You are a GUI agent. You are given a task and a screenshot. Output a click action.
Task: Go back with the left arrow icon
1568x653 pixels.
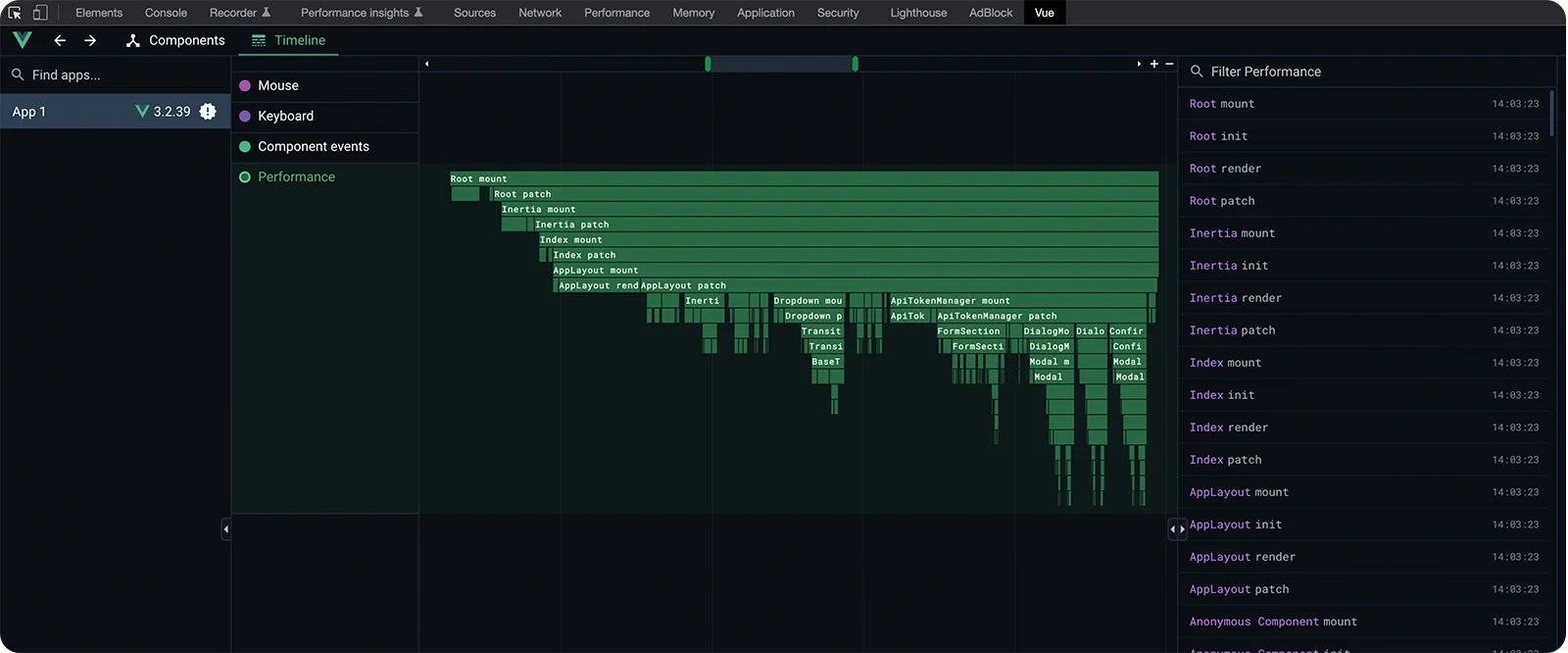pos(60,40)
